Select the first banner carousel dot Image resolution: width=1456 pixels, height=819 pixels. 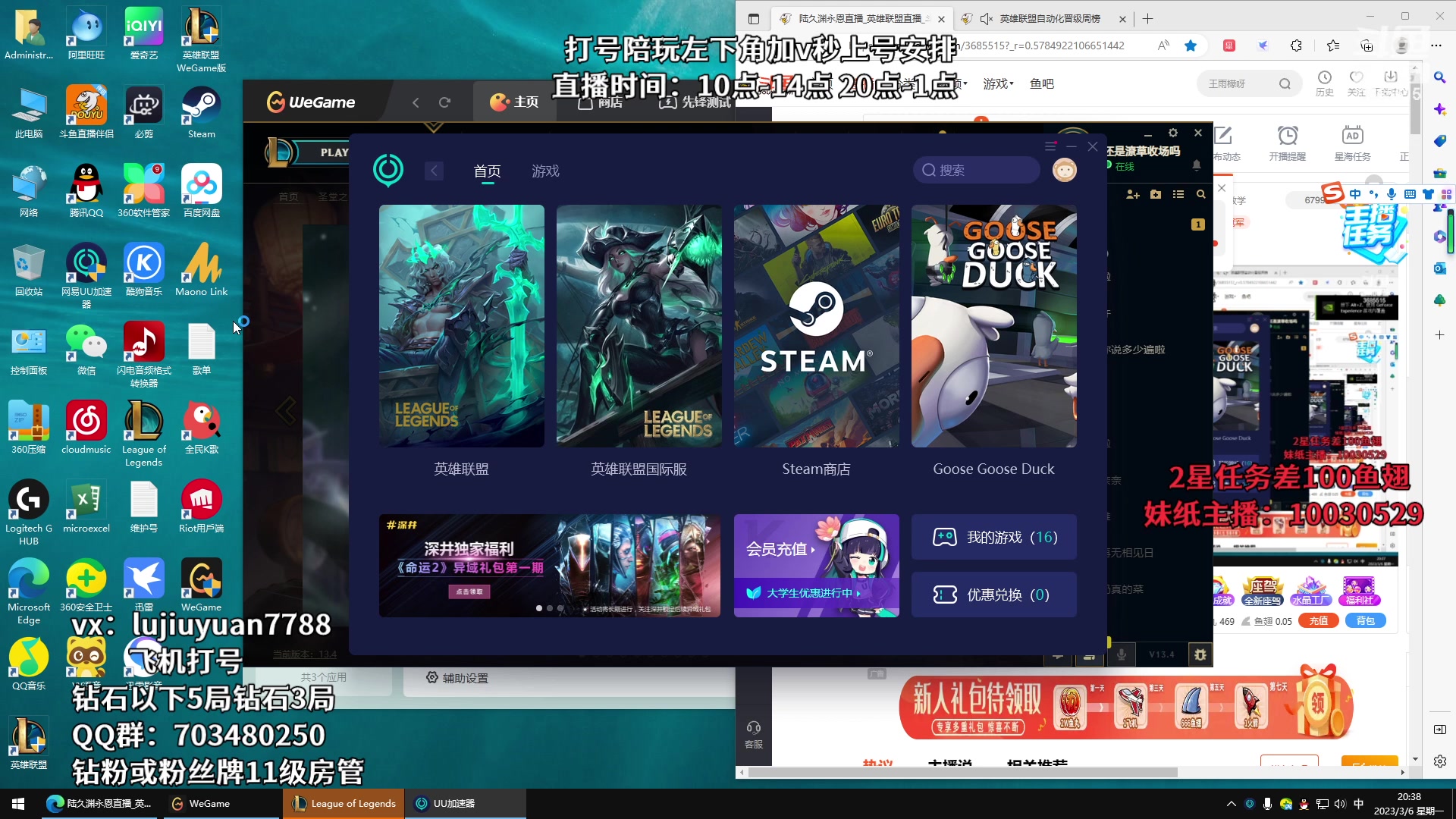[539, 608]
